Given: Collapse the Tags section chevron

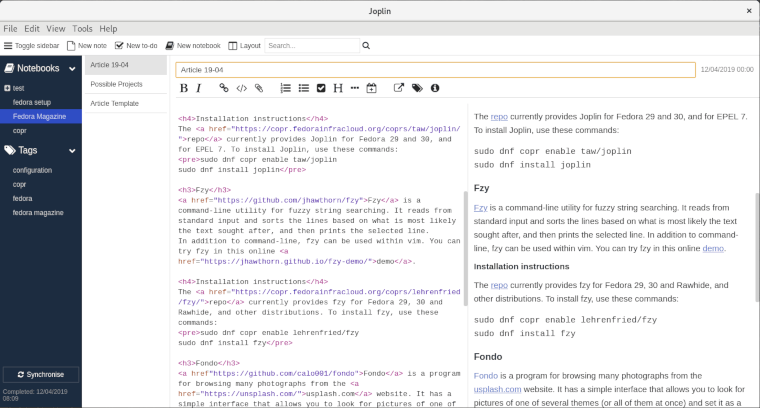Looking at the screenshot, I should (x=72, y=150).
